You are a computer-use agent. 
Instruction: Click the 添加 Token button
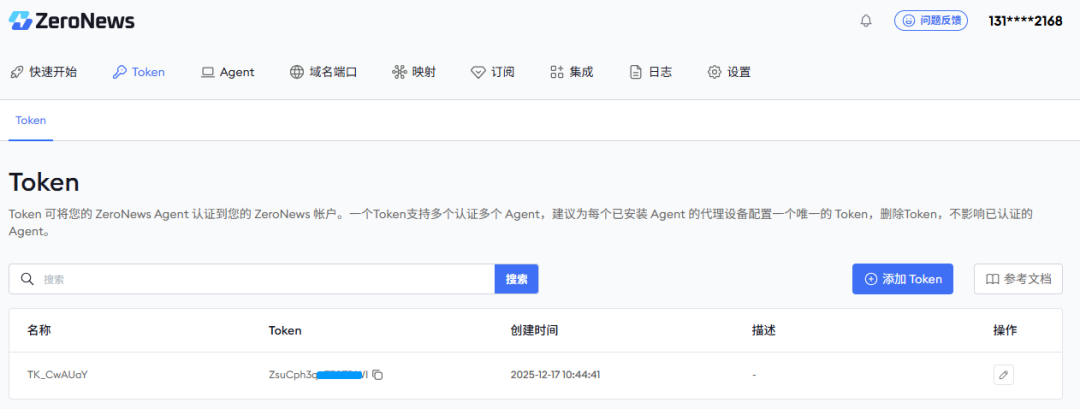pyautogui.click(x=902, y=279)
